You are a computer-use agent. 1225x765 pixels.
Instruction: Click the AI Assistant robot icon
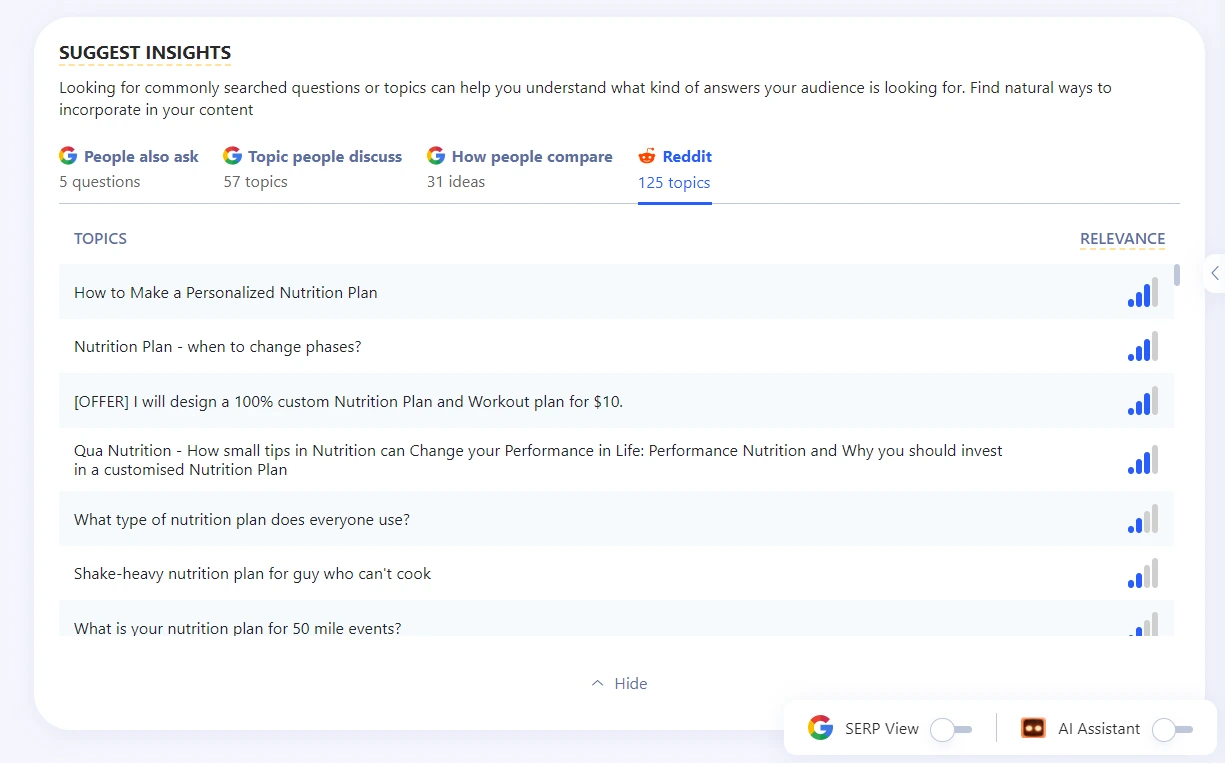tap(1033, 728)
